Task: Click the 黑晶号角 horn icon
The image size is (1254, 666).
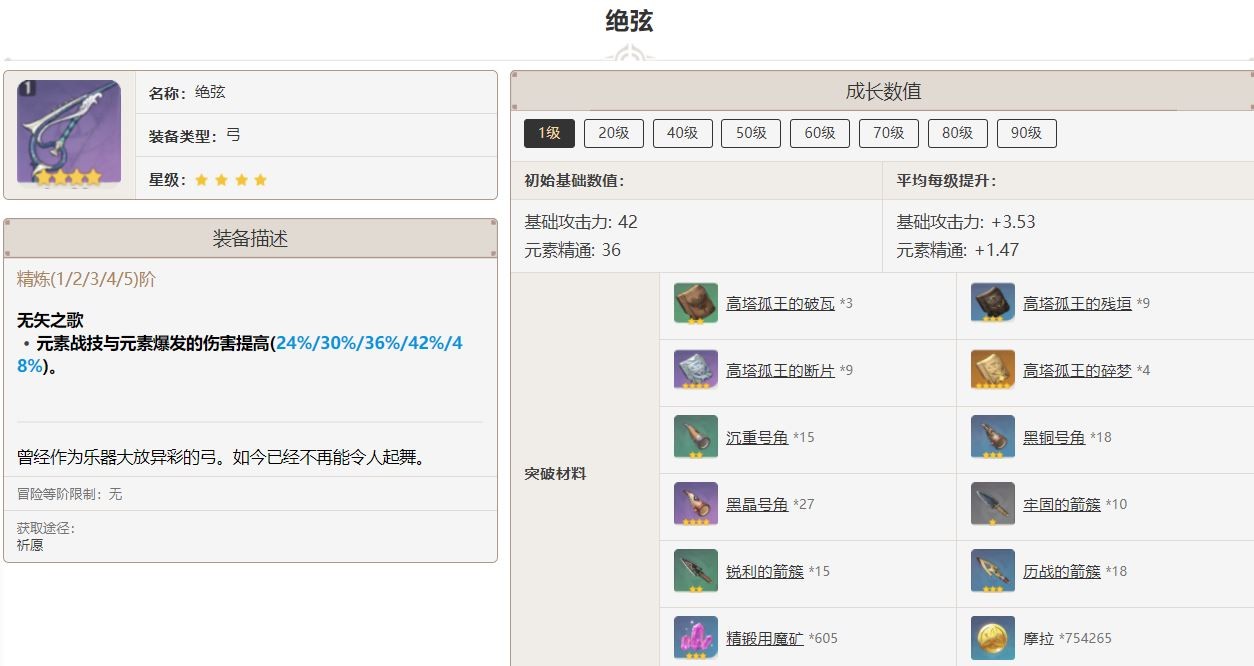Action: pos(696,504)
